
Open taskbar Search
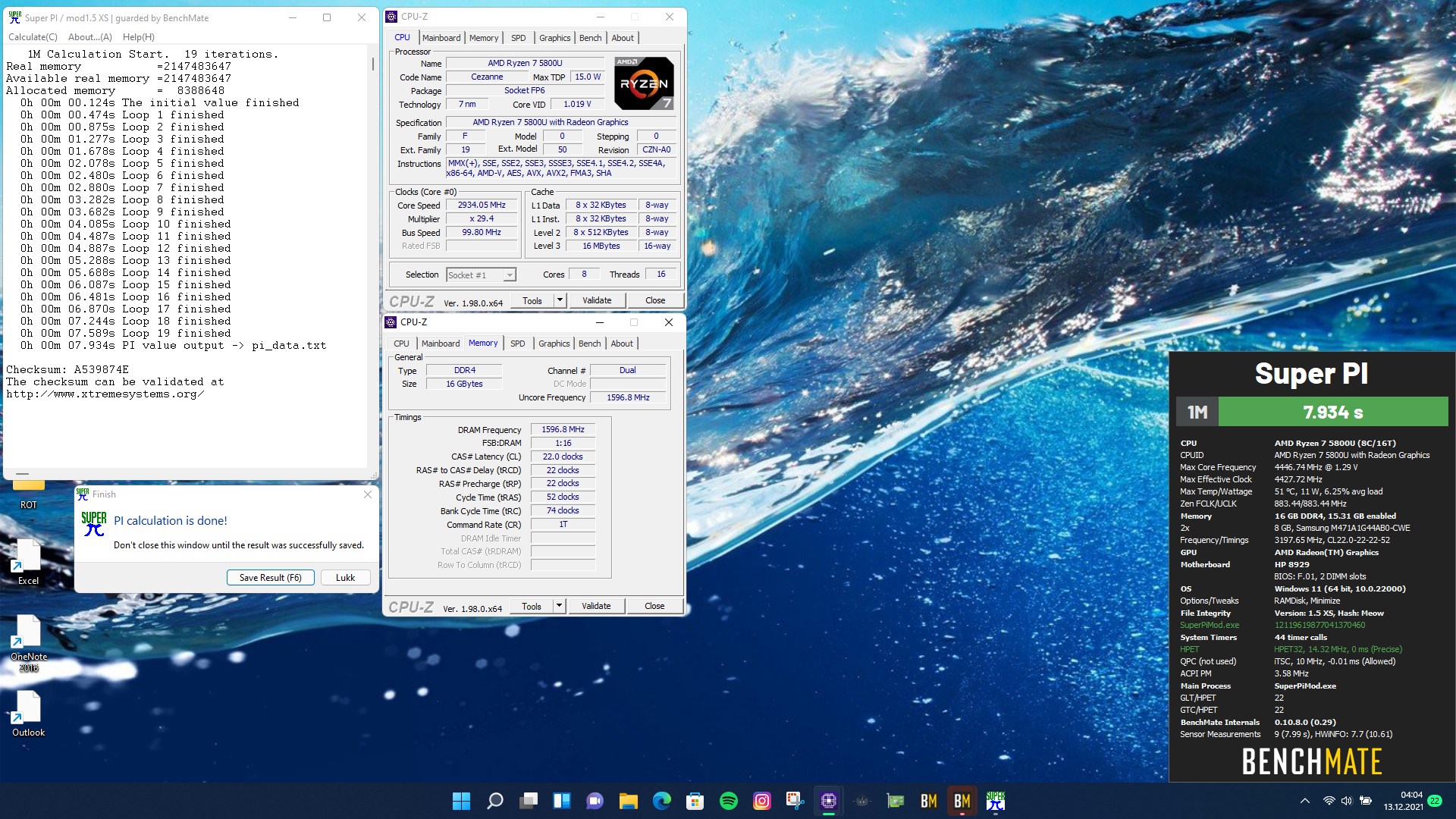494,801
